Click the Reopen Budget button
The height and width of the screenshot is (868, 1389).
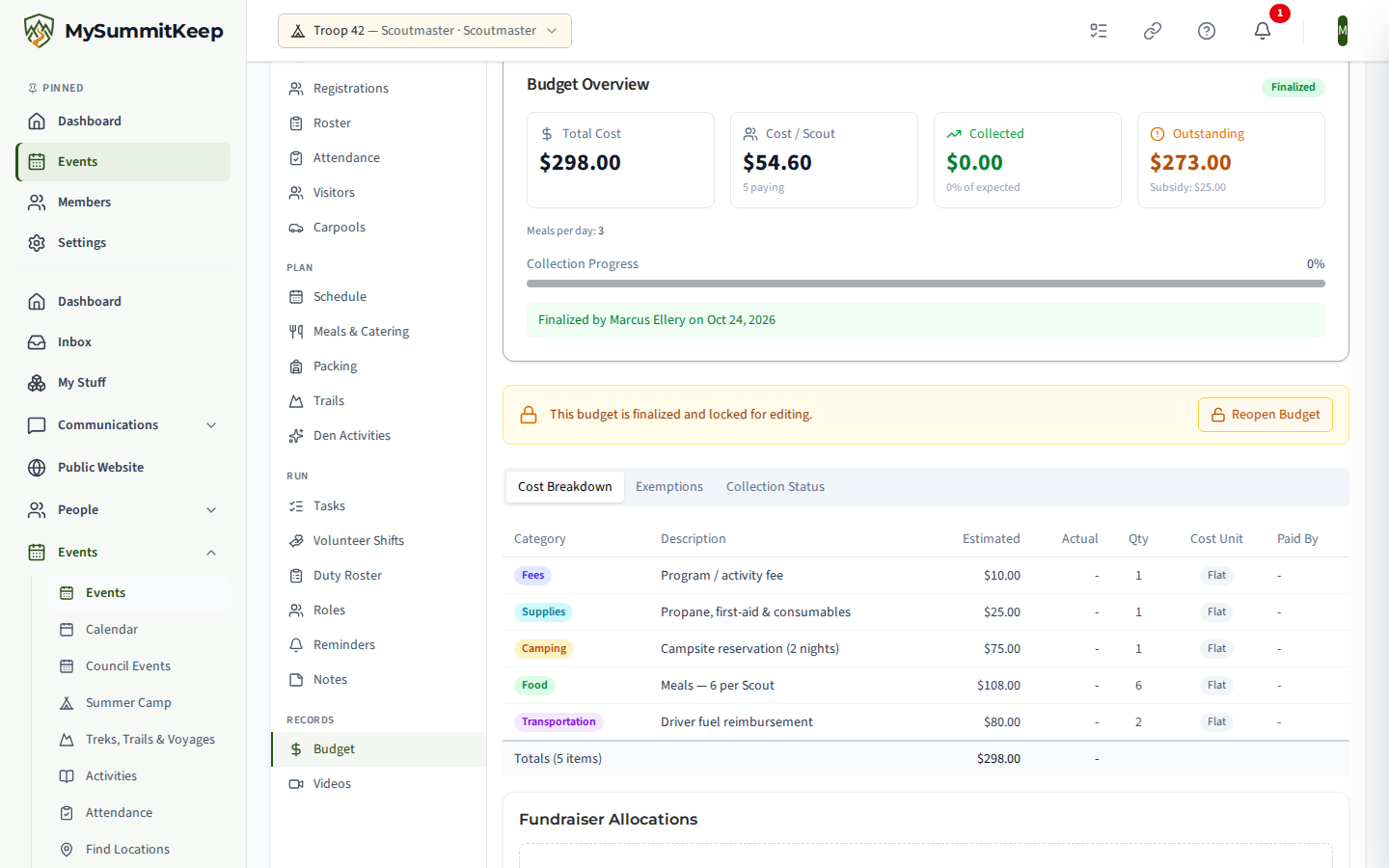[x=1266, y=415]
